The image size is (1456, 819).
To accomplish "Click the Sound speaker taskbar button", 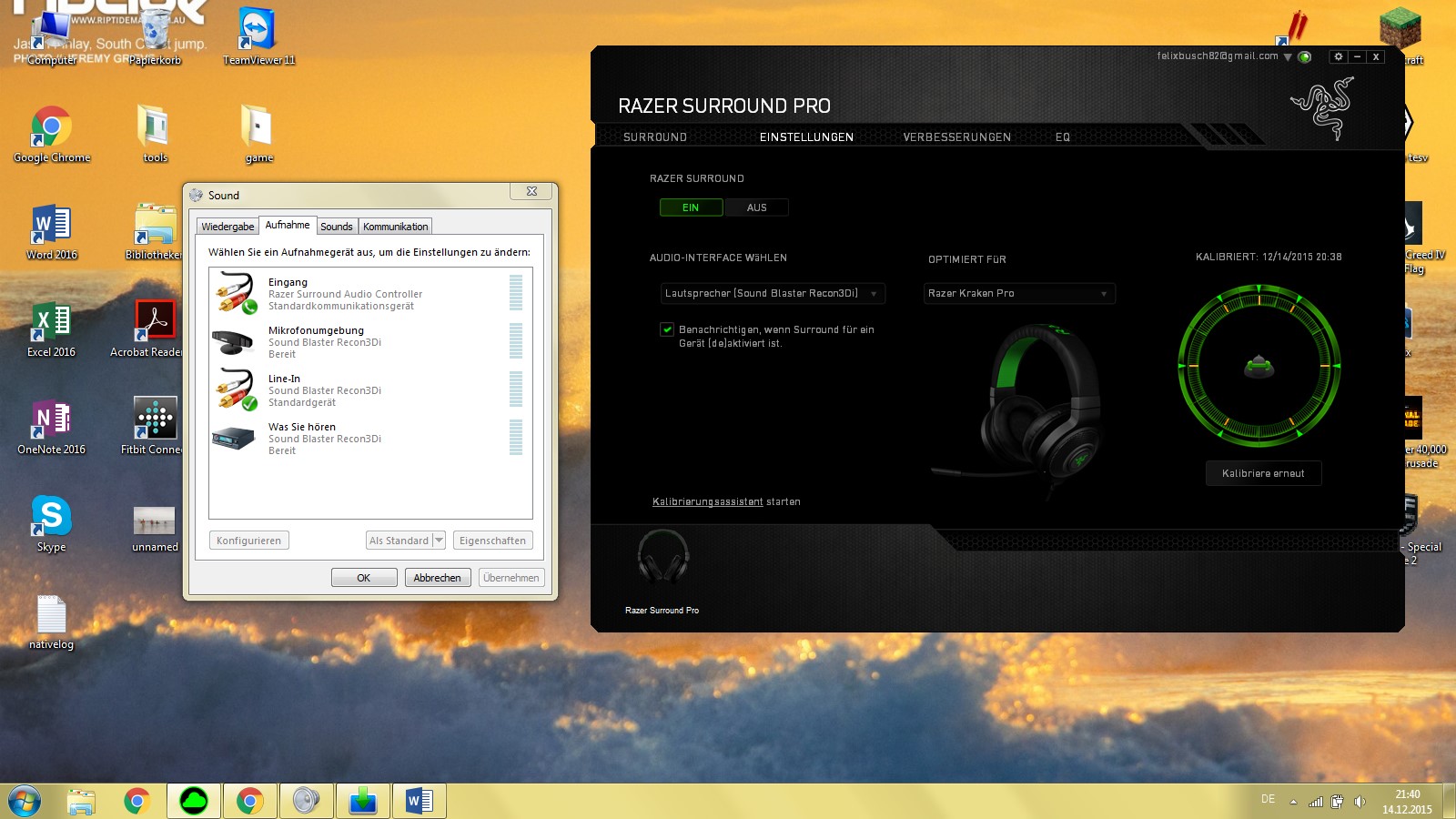I will click(307, 801).
